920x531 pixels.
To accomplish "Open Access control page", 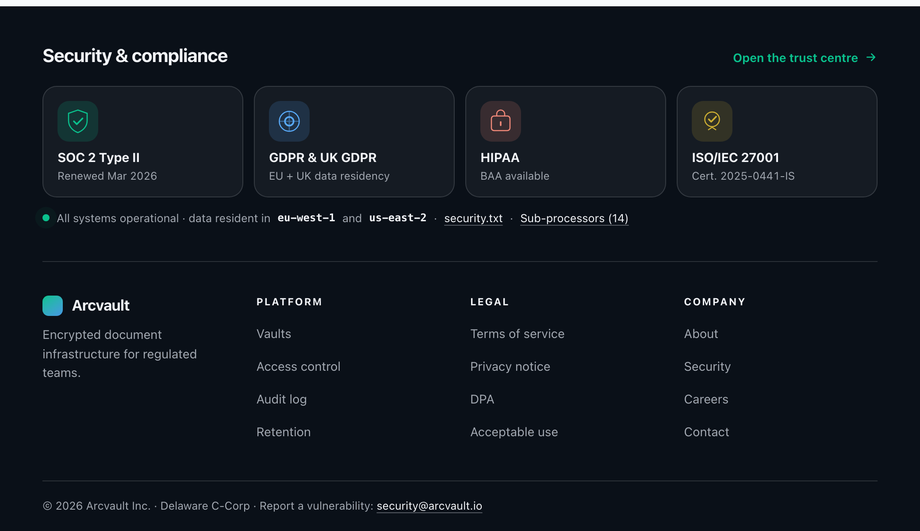I will tap(298, 366).
